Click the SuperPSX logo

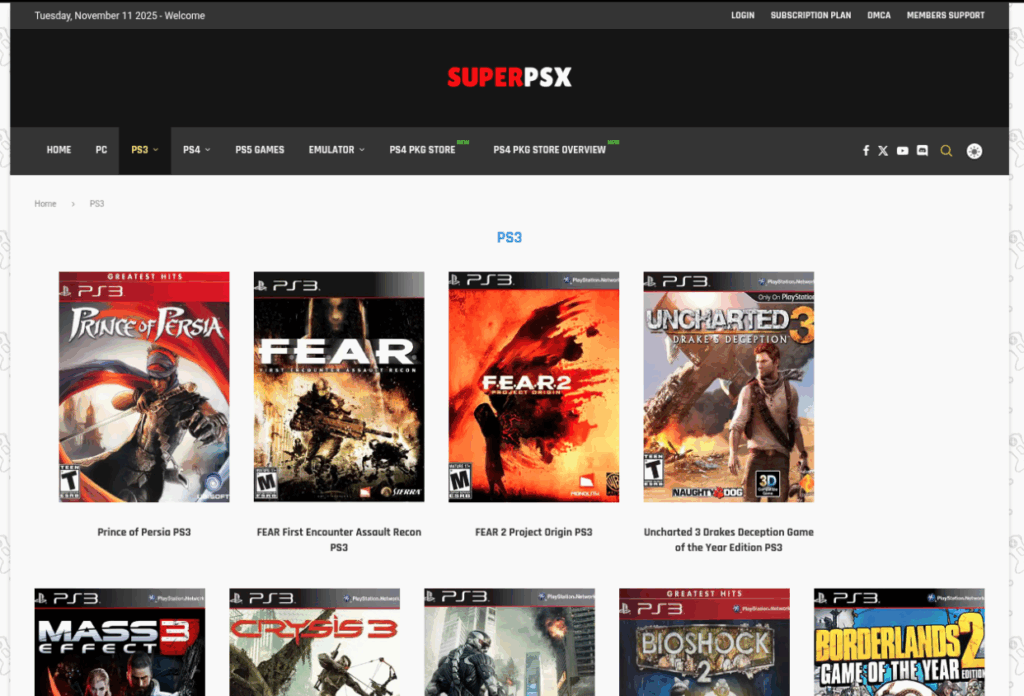coord(509,77)
